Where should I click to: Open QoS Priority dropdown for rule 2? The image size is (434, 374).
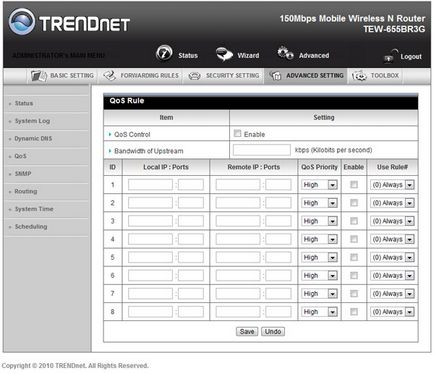coord(319,203)
